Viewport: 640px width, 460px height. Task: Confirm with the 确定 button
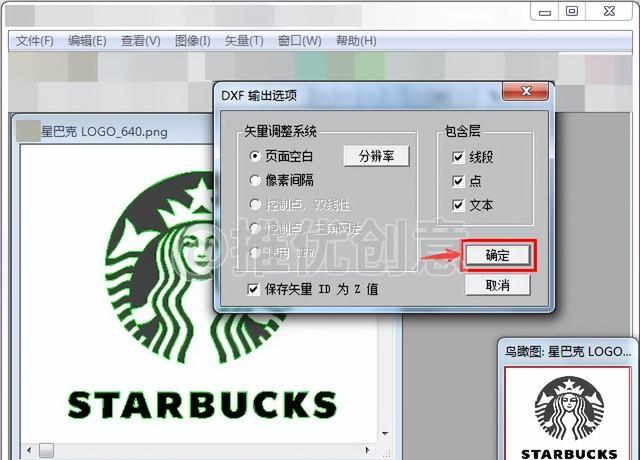tap(498, 256)
